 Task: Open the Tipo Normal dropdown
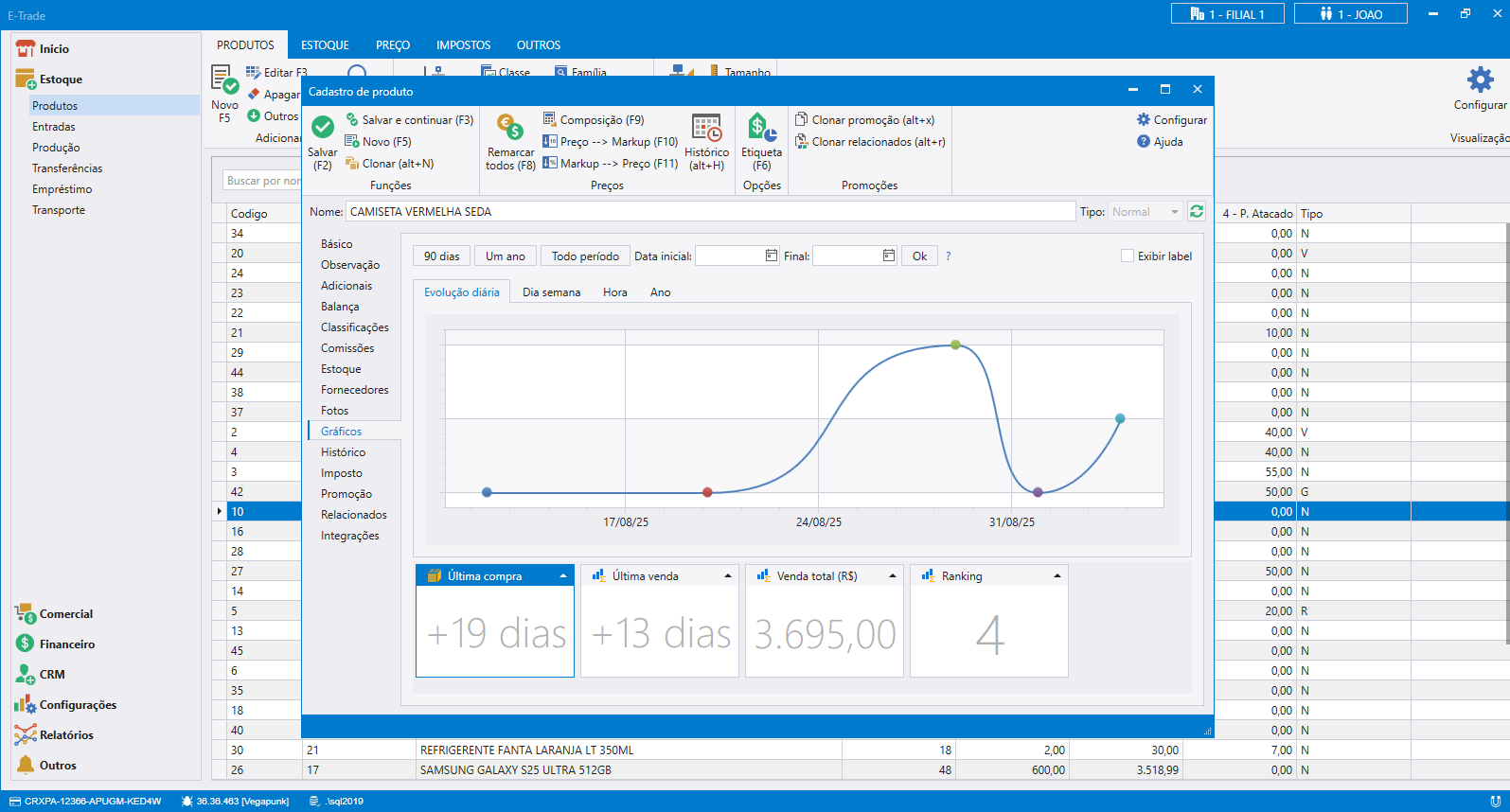(x=1174, y=212)
